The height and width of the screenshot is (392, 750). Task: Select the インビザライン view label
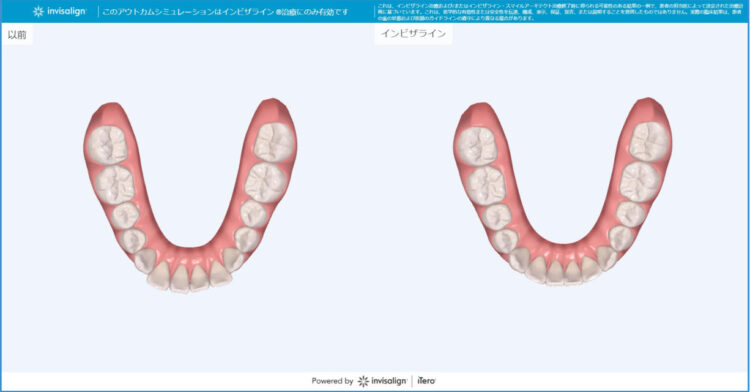tap(413, 33)
